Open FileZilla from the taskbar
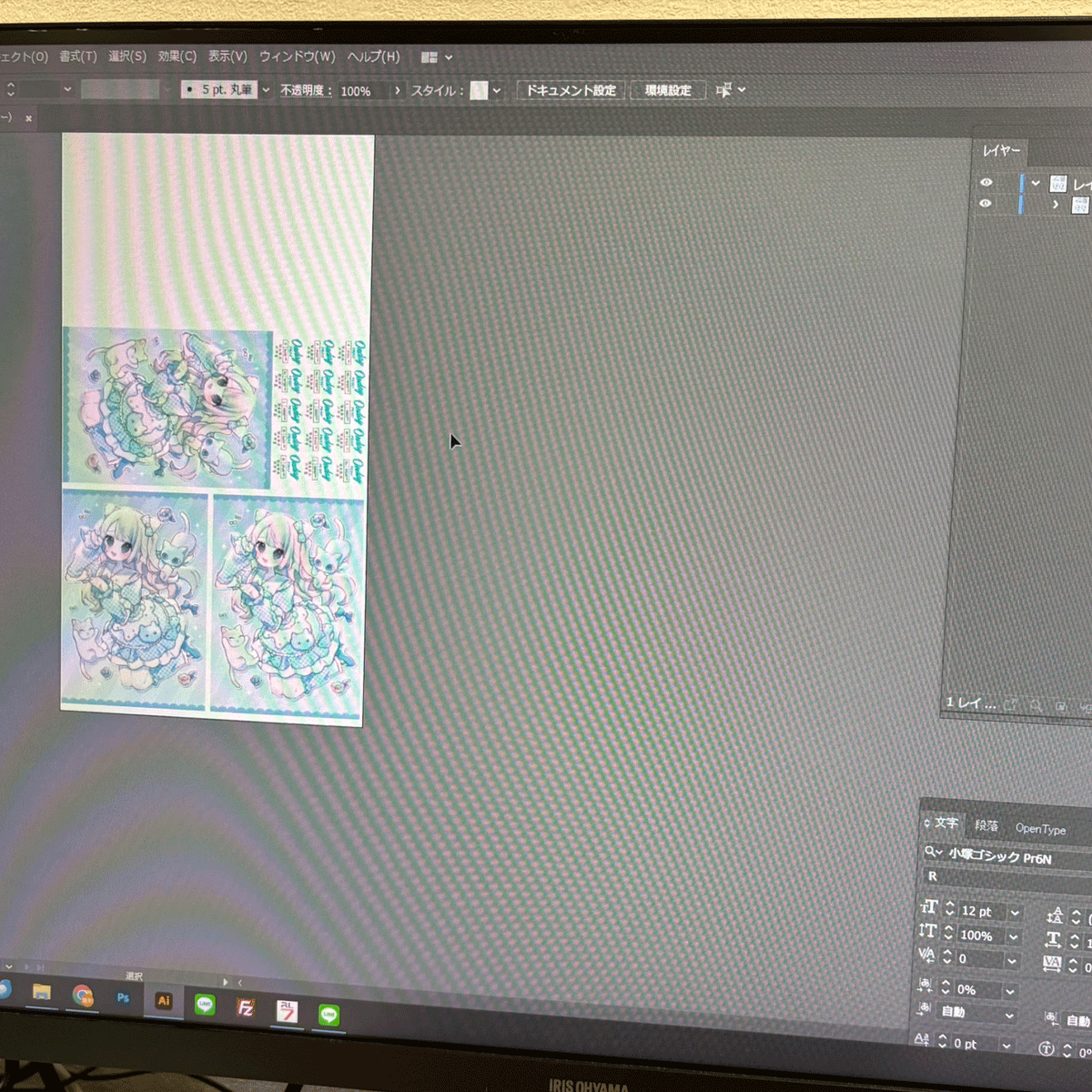The width and height of the screenshot is (1092, 1092). click(x=246, y=1007)
